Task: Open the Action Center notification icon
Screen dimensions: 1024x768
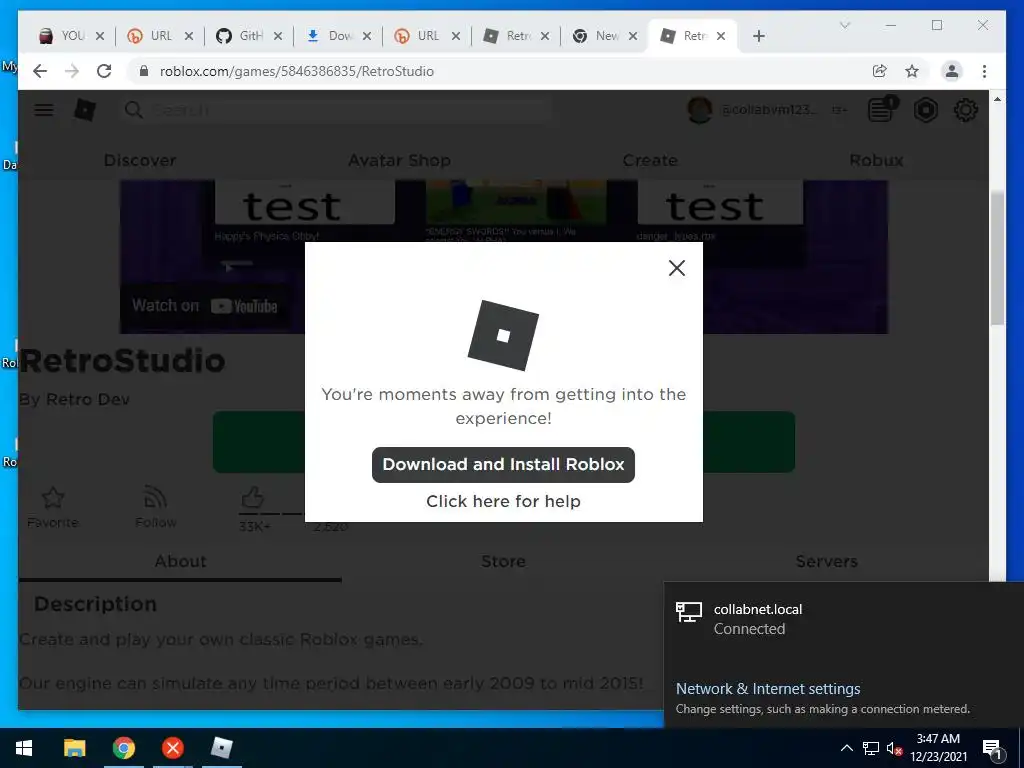Action: (x=993, y=749)
